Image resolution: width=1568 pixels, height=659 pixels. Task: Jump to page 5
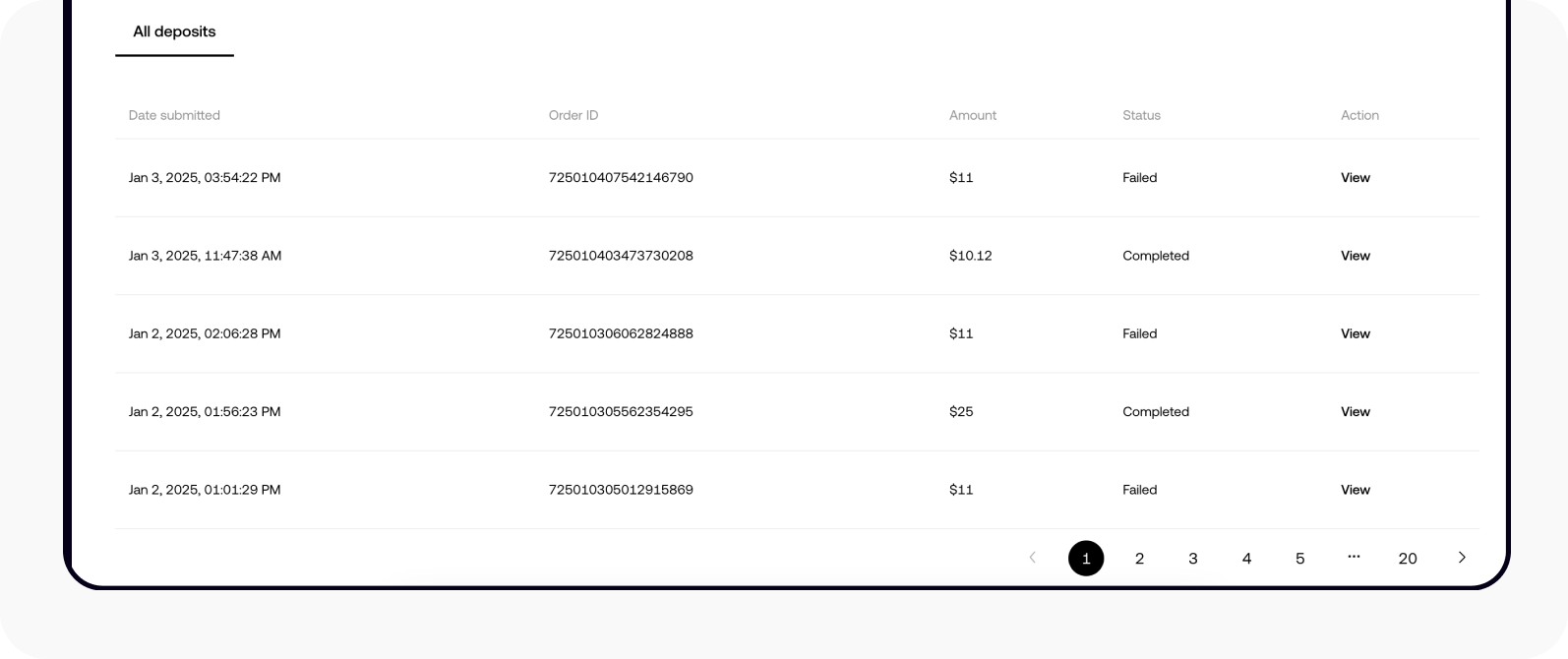tap(1299, 558)
